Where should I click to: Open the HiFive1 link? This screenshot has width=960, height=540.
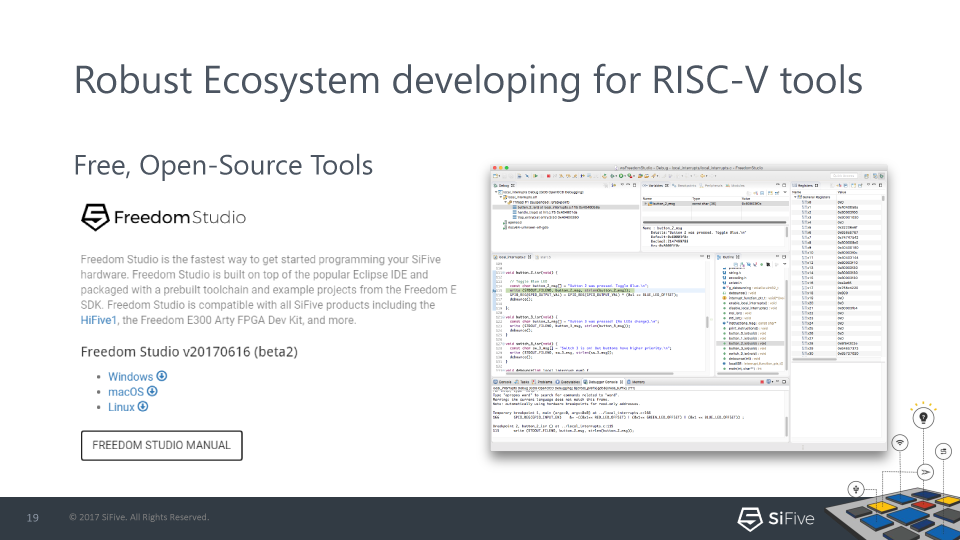[x=100, y=320]
